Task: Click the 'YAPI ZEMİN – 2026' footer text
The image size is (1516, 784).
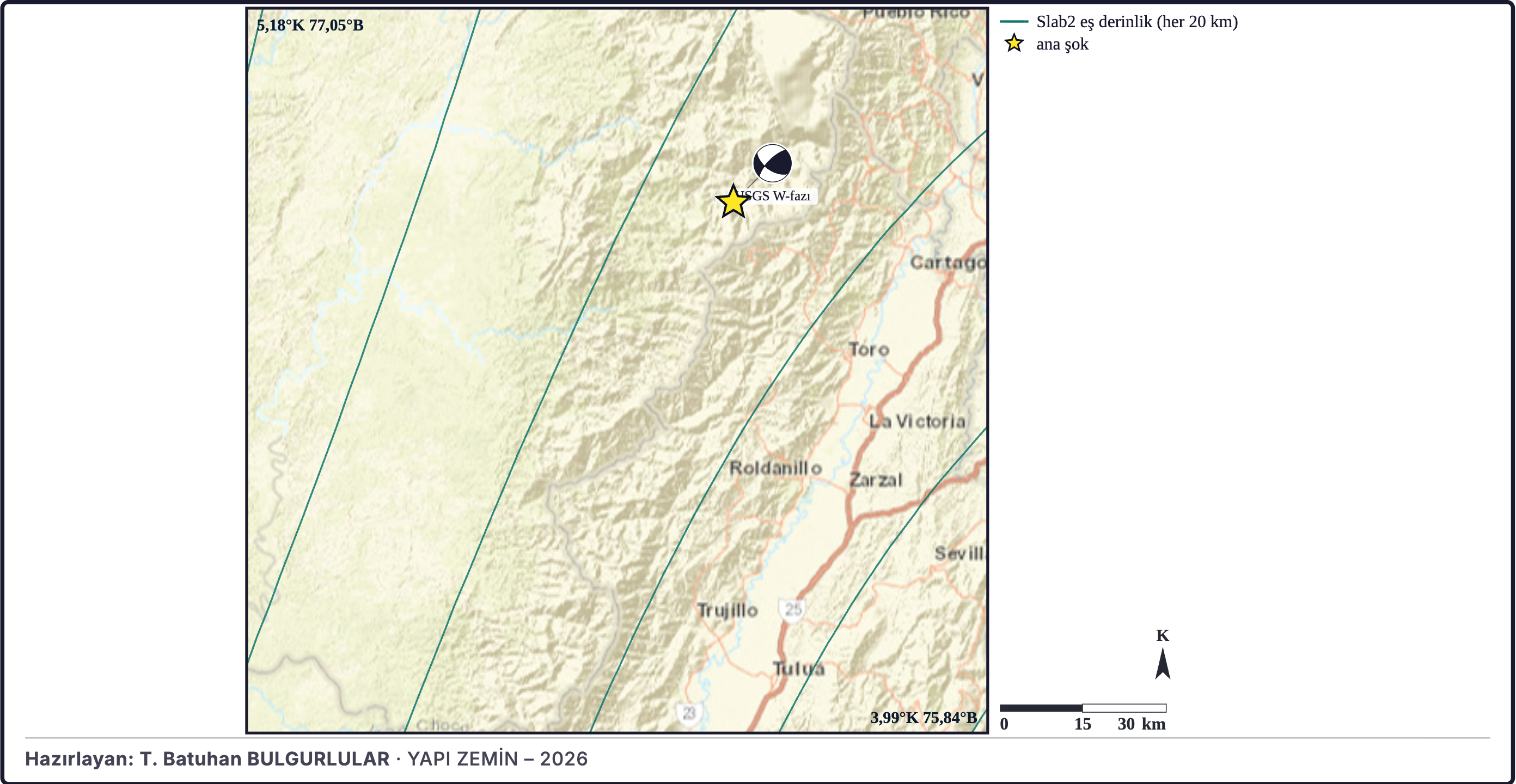Action: [497, 759]
